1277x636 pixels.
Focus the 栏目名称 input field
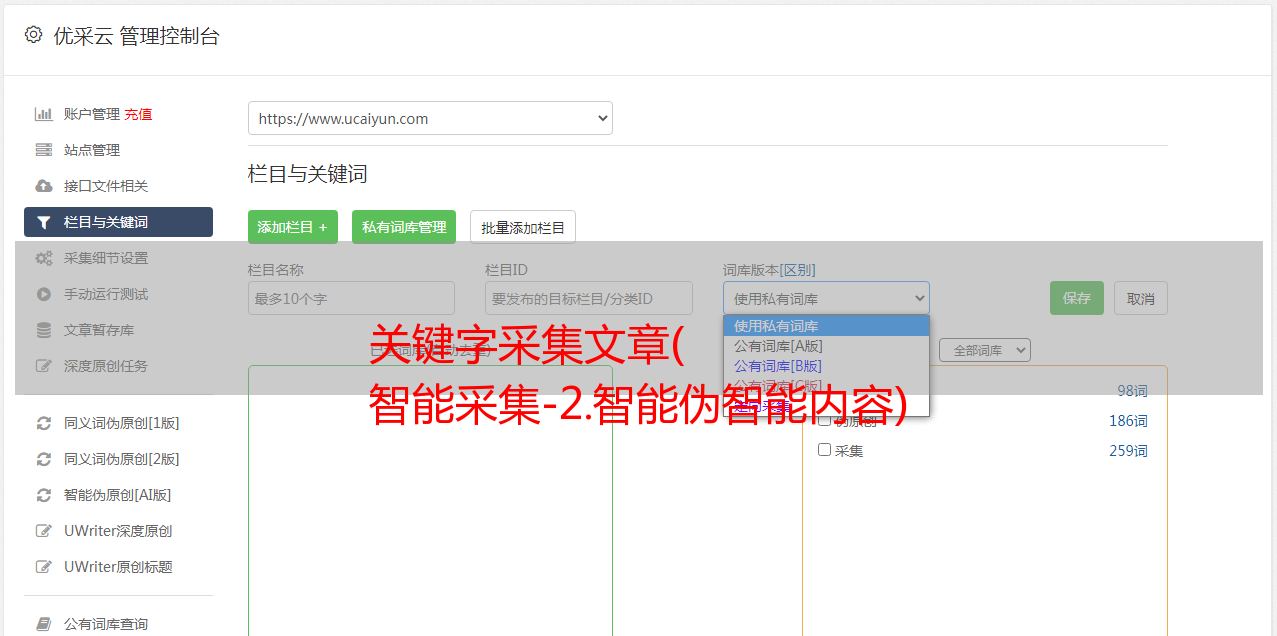[x=351, y=298]
